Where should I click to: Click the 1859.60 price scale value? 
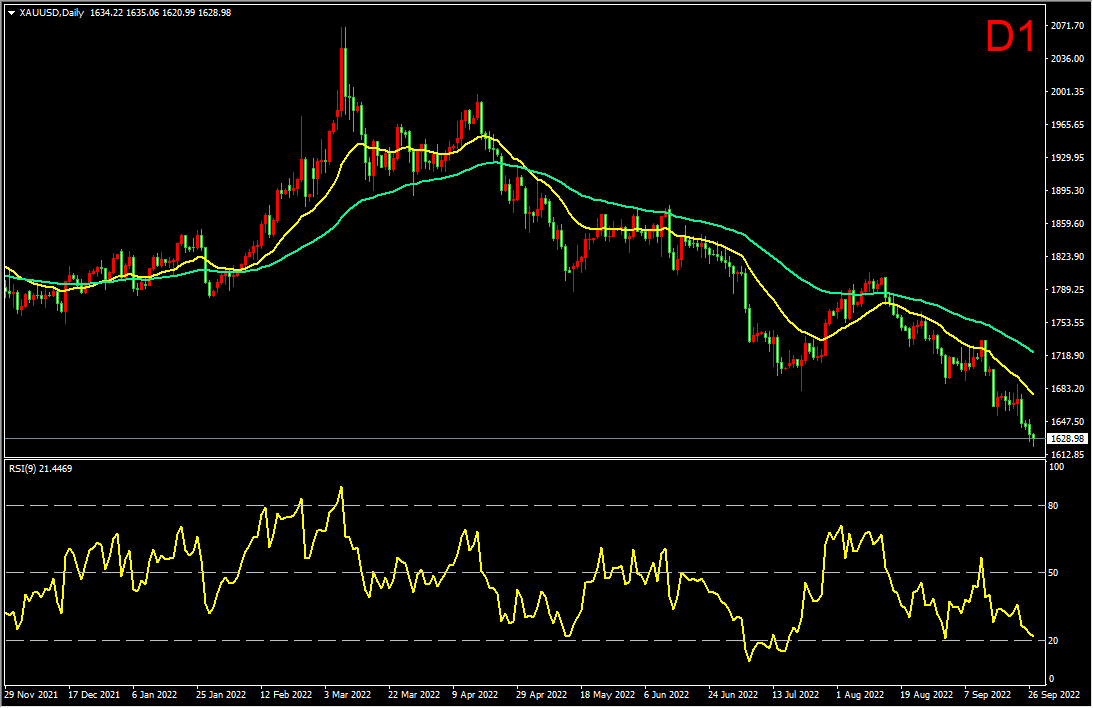pyautogui.click(x=1067, y=224)
